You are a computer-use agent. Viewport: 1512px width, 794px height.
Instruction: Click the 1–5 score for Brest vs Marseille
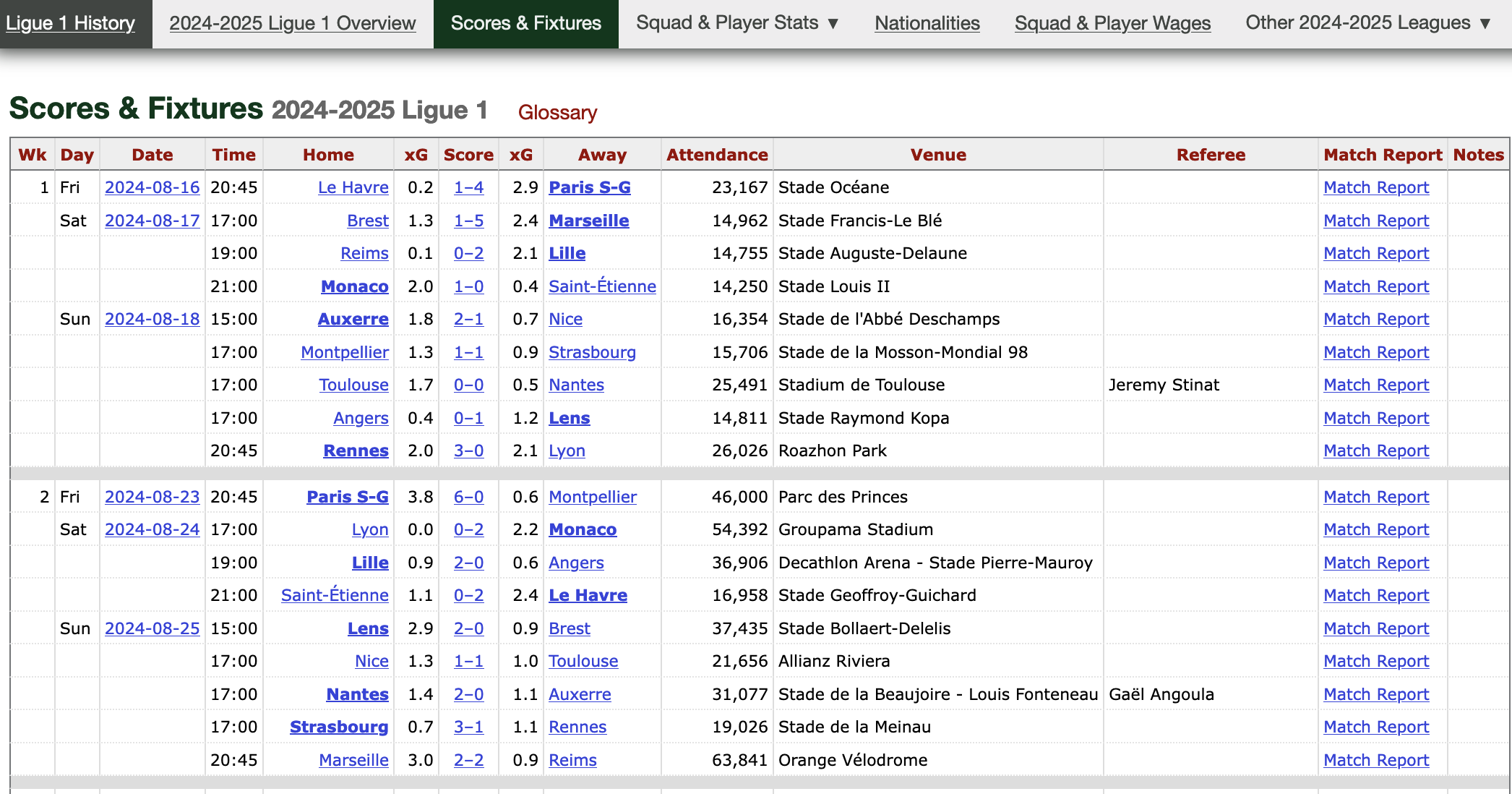tap(468, 221)
